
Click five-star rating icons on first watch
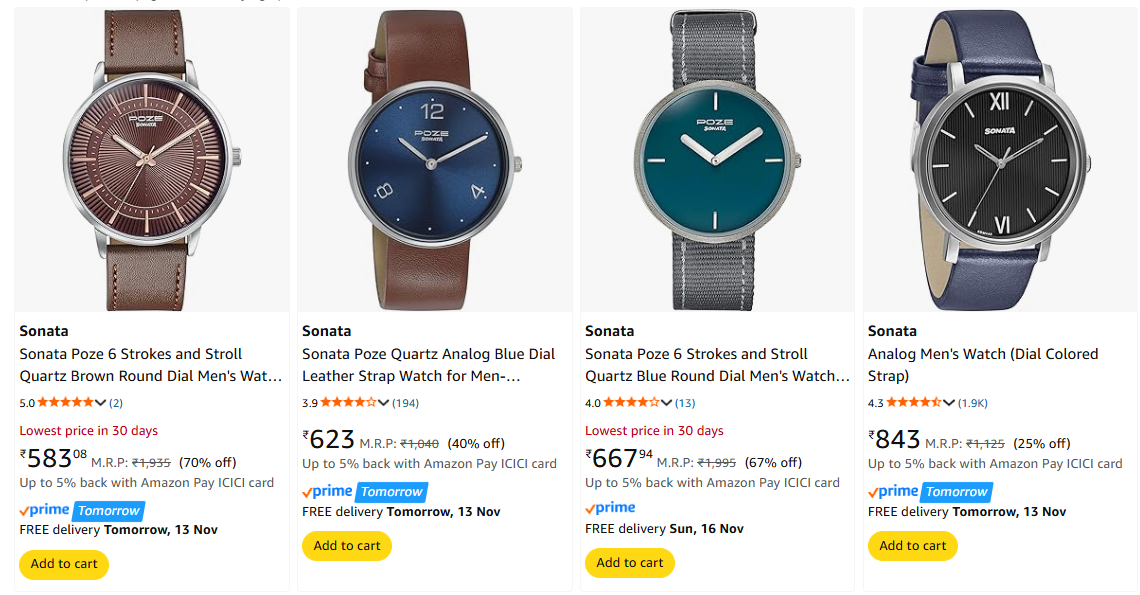pos(65,403)
